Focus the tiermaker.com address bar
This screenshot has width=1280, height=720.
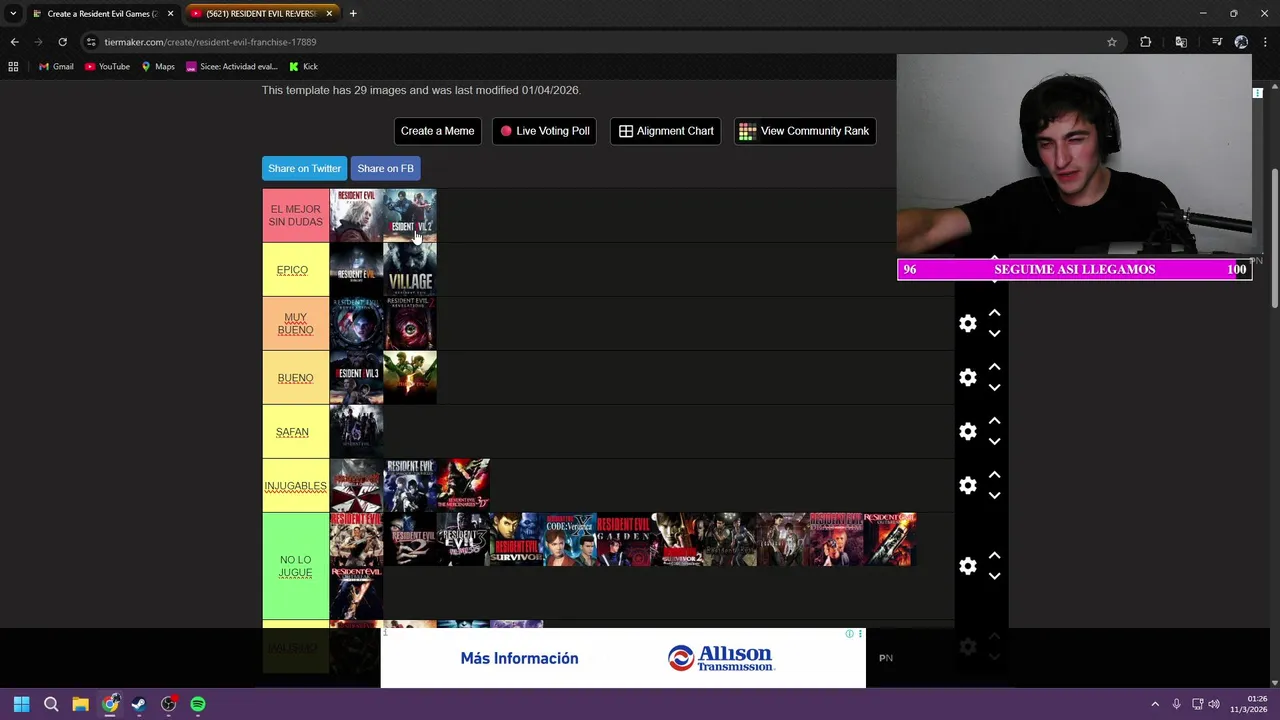[600, 42]
